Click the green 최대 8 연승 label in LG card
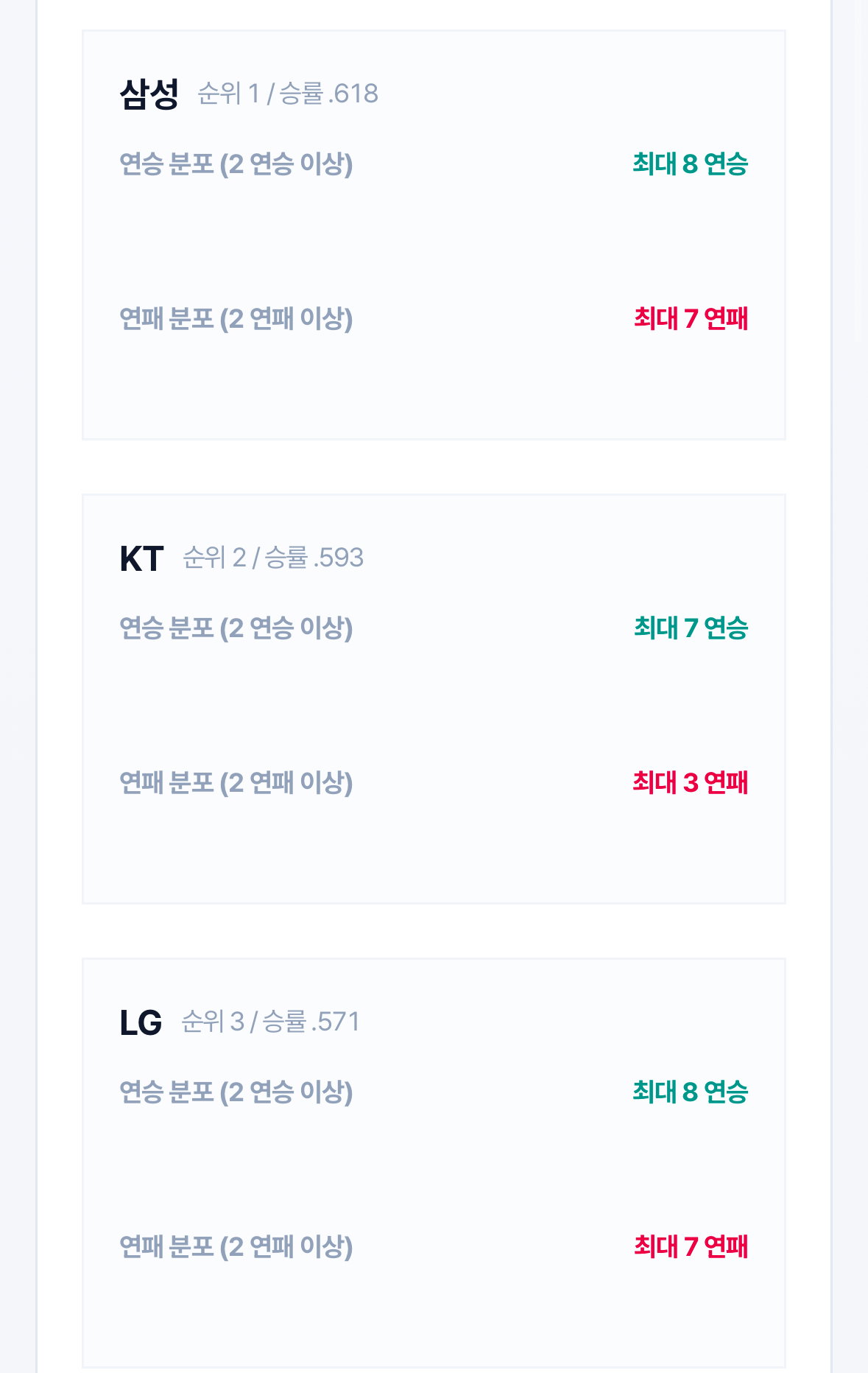This screenshot has width=868, height=1373. coord(691,1092)
